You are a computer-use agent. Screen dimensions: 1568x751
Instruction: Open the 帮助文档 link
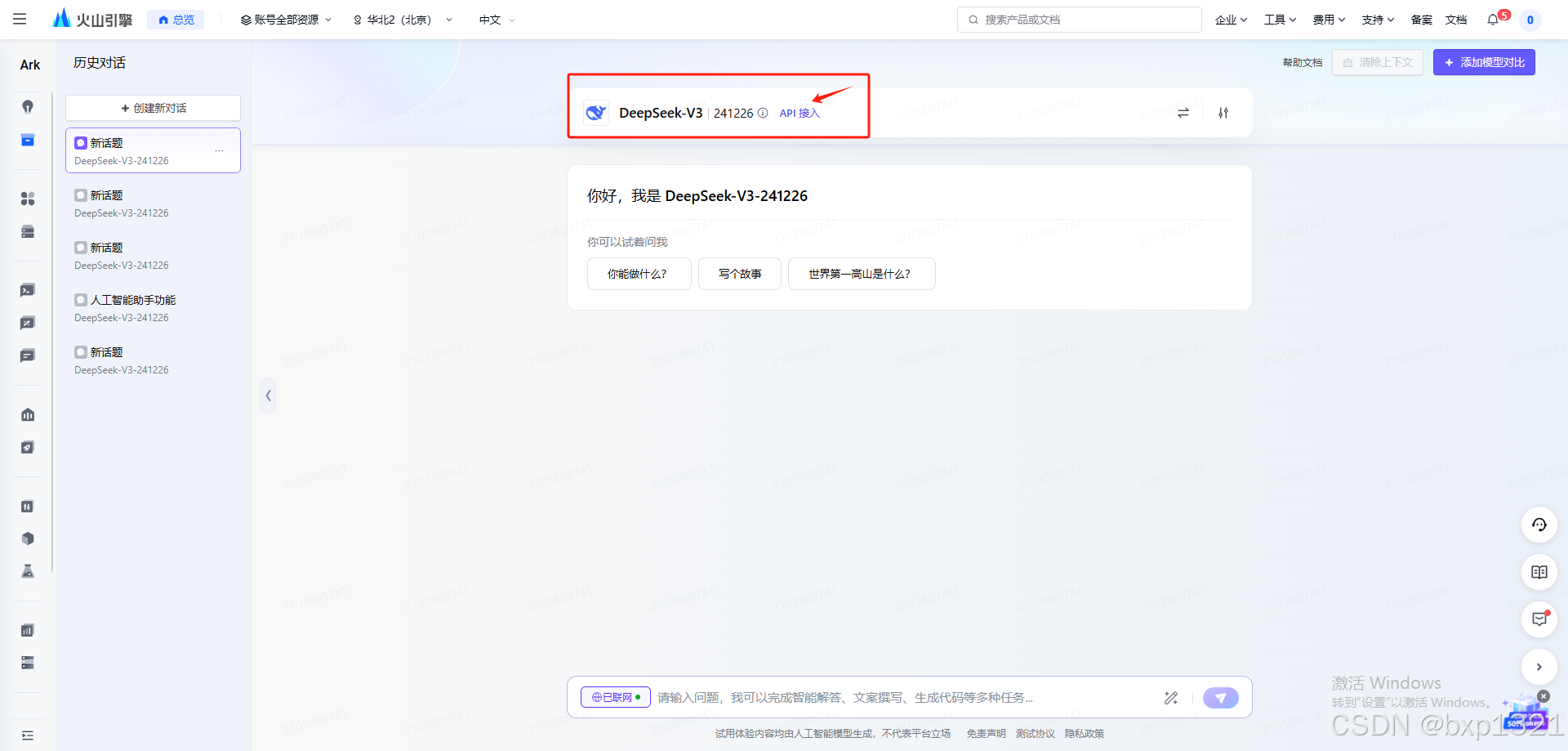point(1302,62)
